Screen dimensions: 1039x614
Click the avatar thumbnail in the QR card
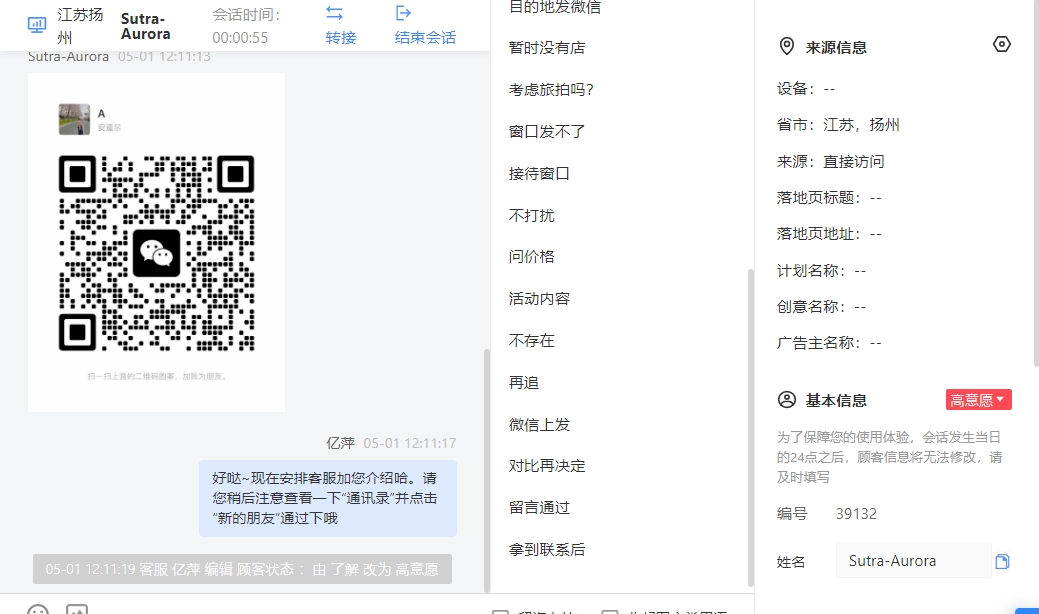click(x=74, y=119)
